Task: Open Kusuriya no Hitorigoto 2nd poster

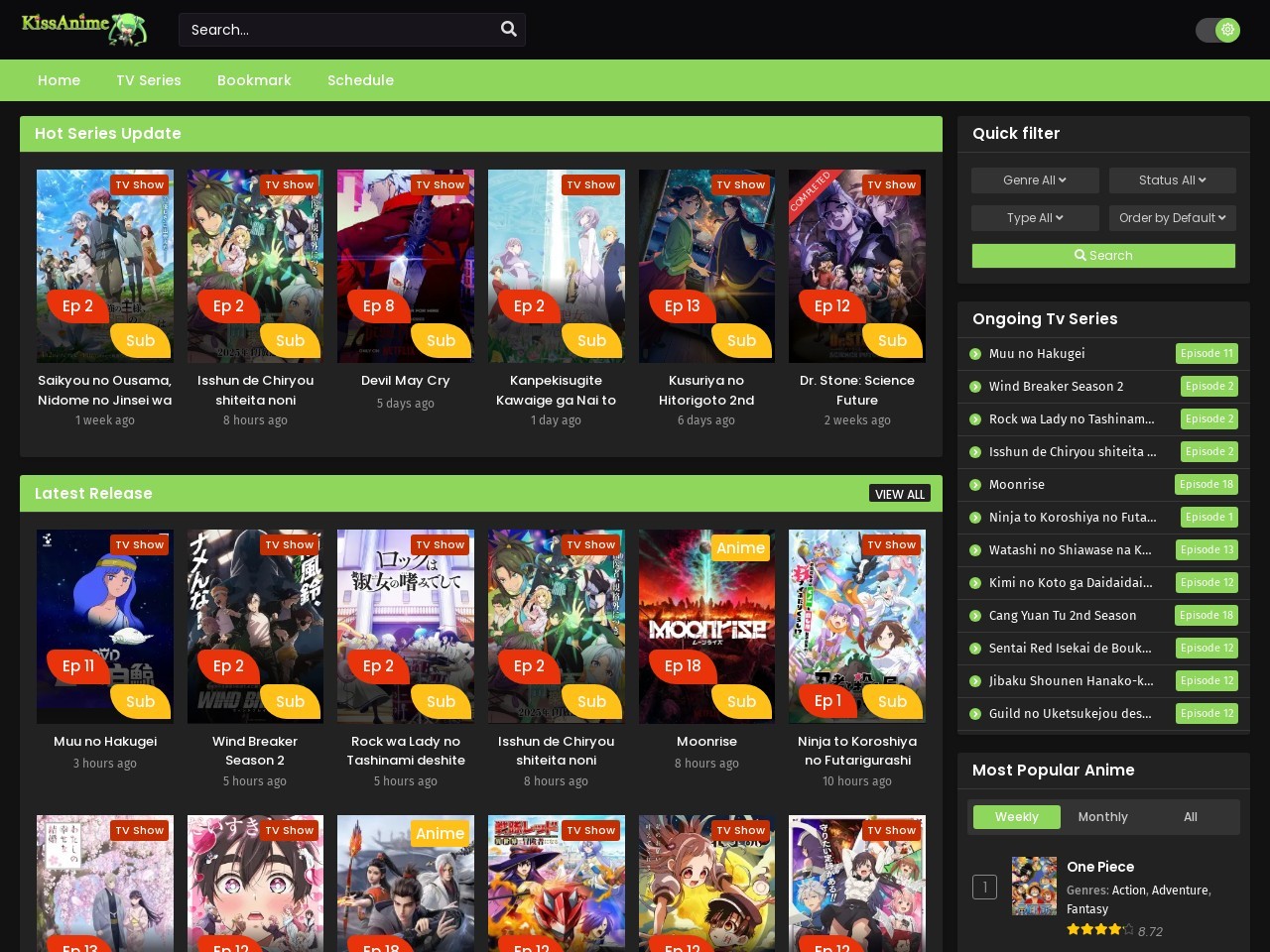Action: click(x=706, y=266)
